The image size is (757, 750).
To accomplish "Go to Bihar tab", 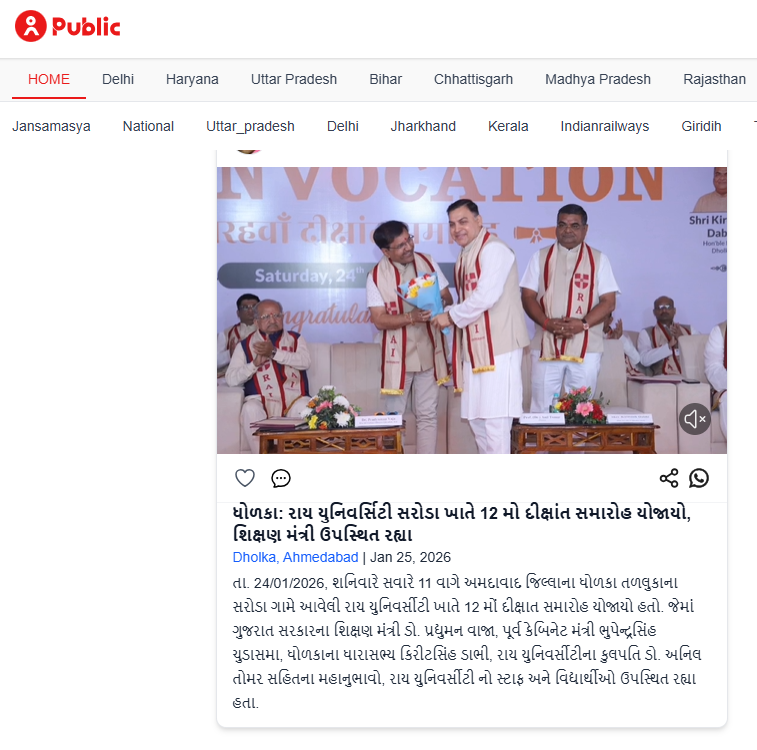I will (x=385, y=79).
